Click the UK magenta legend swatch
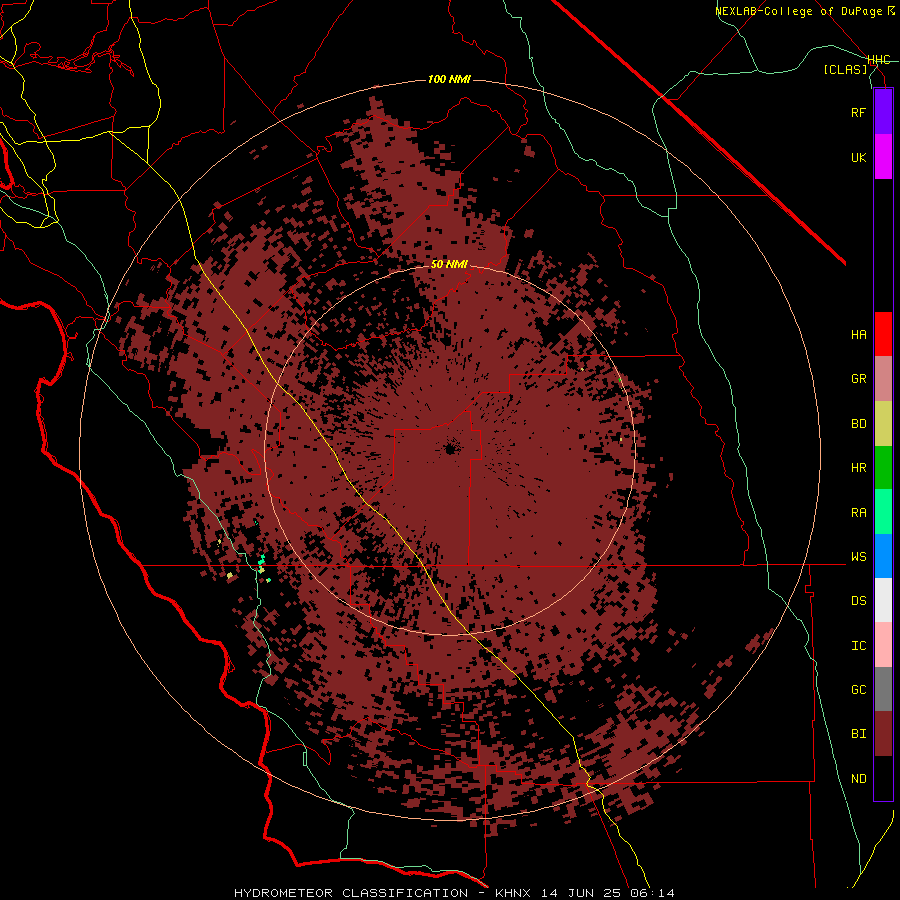Screen dimensions: 900x900 point(883,157)
